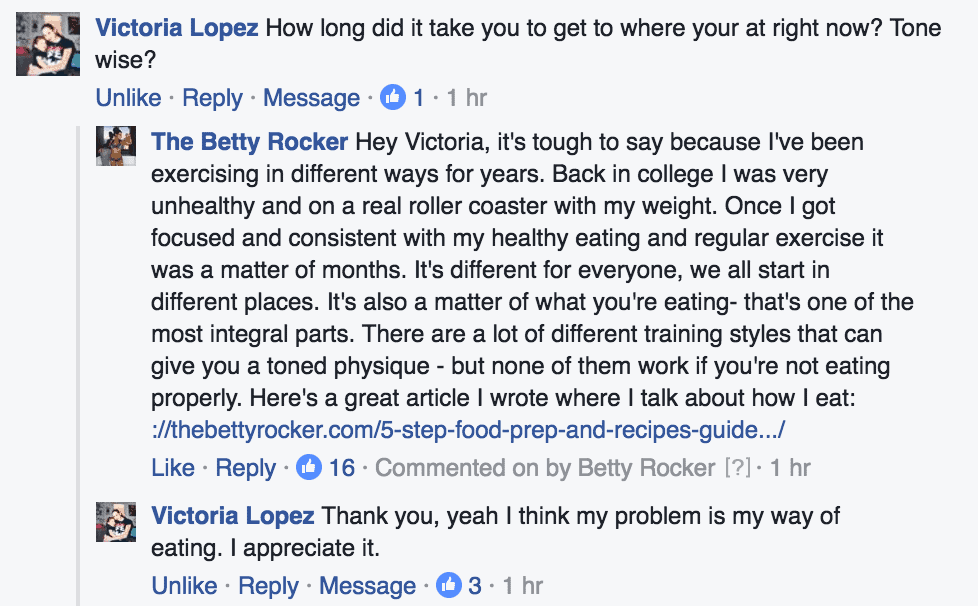
Task: Click the thumbs-up icon showing 1 like
Action: point(393,97)
